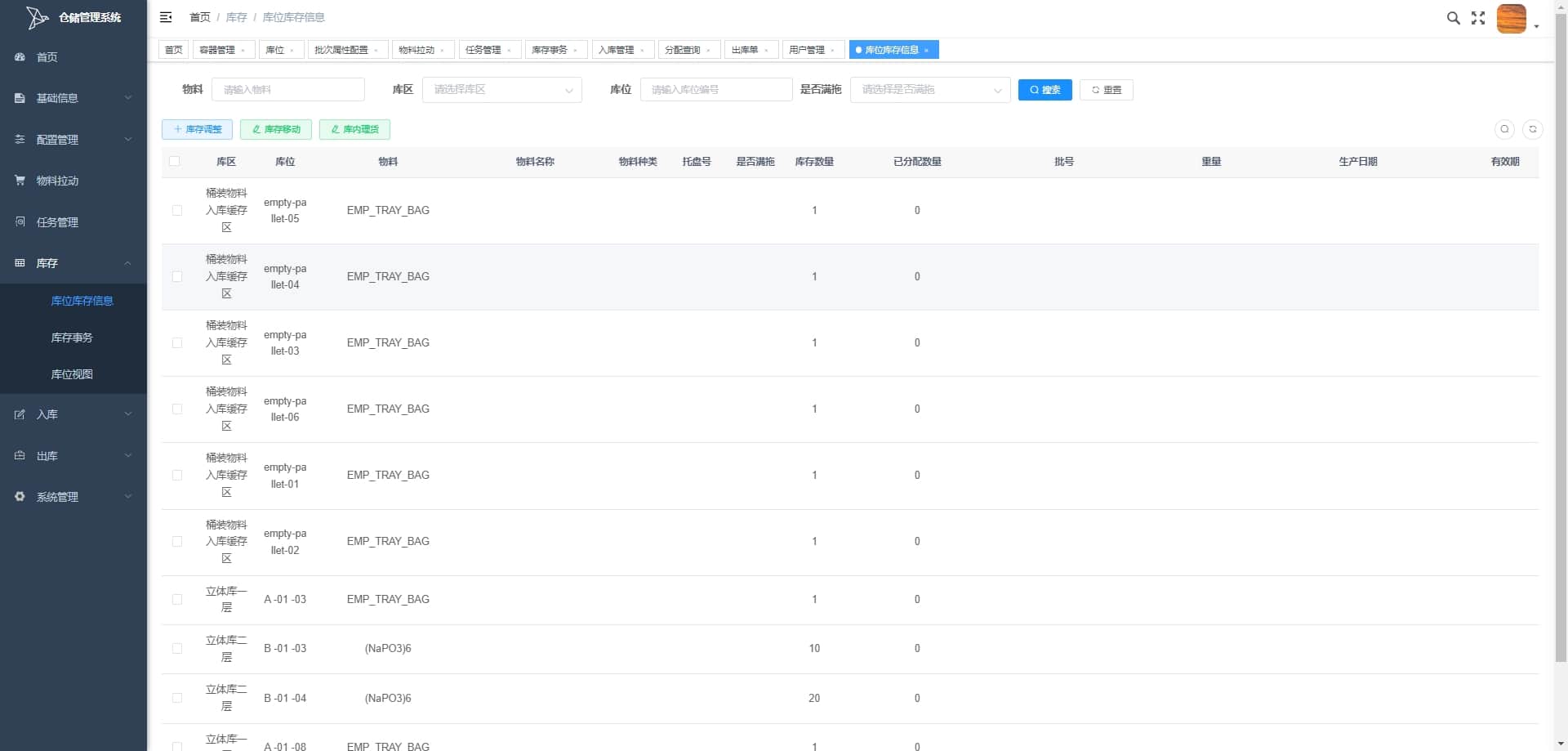
Task: Tick the select-all checkbox in table header
Action: coord(175,161)
